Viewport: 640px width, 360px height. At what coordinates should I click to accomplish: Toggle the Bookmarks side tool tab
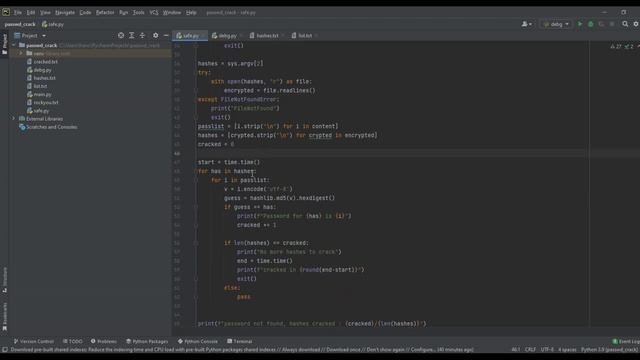4,316
